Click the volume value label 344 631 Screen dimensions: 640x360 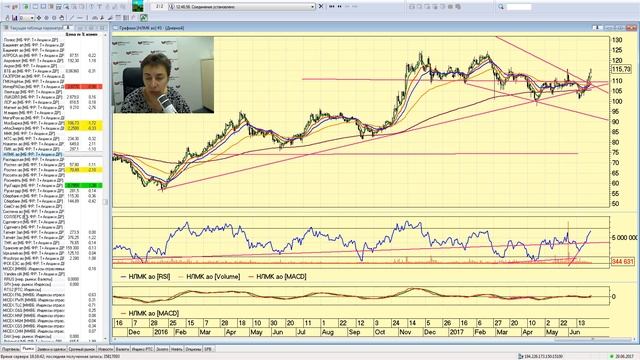[x=622, y=261]
